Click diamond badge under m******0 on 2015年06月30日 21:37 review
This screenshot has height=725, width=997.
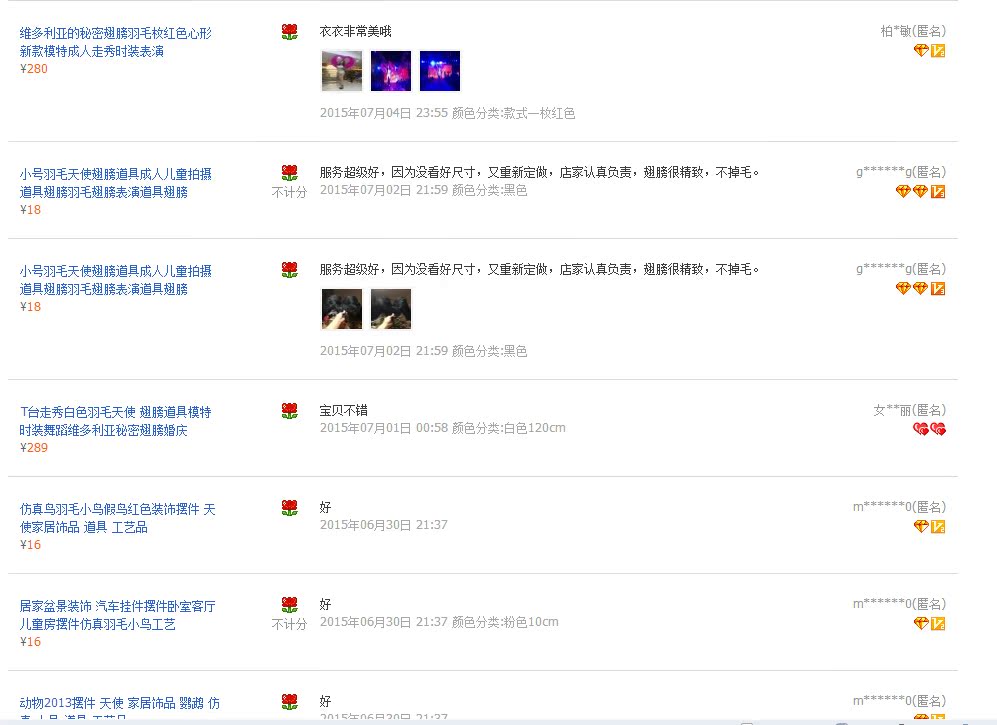tap(921, 526)
